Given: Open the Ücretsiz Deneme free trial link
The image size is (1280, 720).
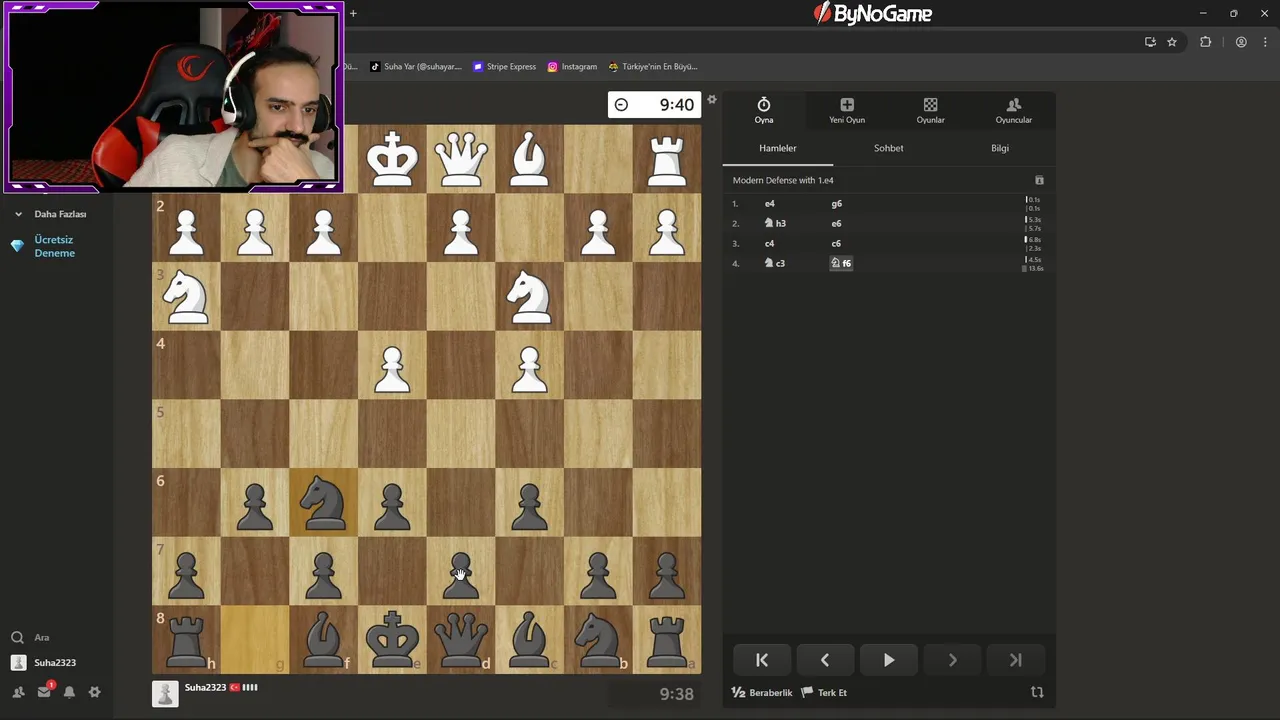Looking at the screenshot, I should (x=55, y=246).
